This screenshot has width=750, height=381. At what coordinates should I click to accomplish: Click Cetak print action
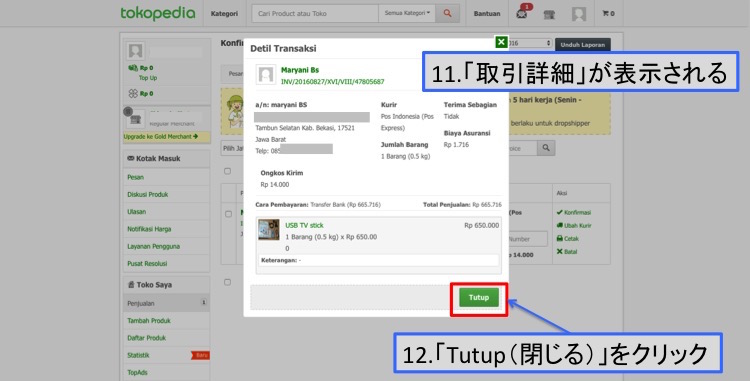pos(568,238)
